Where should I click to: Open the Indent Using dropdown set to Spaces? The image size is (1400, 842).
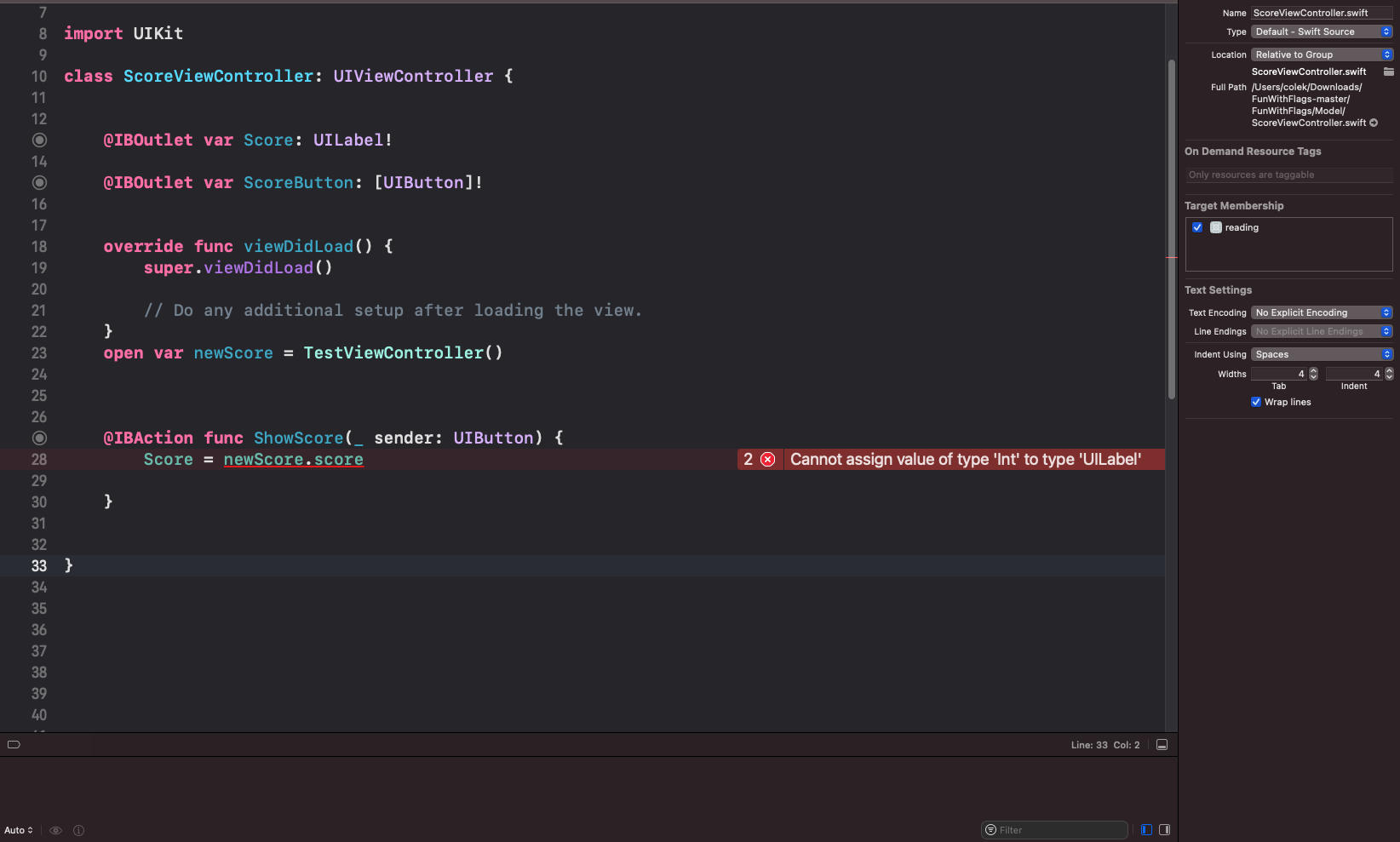click(x=1321, y=354)
